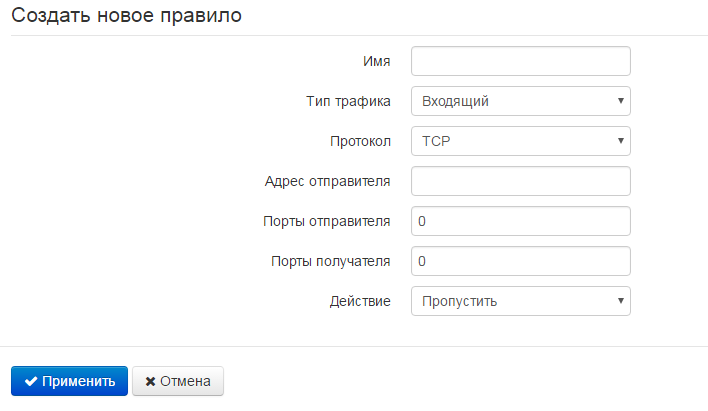The width and height of the screenshot is (708, 411).
Task: Click the Имя label
Action: (x=376, y=61)
